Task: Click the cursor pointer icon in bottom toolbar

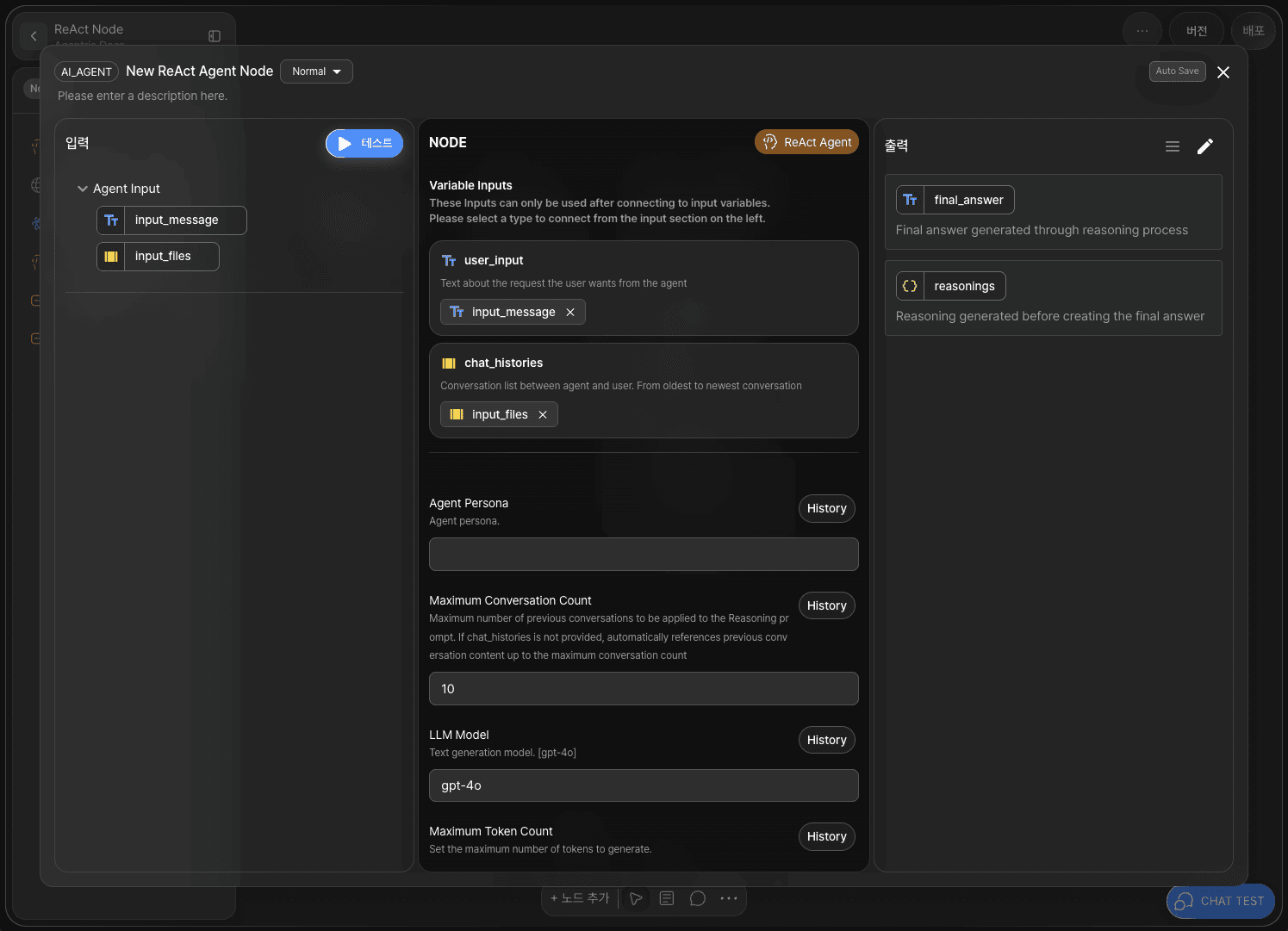Action: coord(636,898)
